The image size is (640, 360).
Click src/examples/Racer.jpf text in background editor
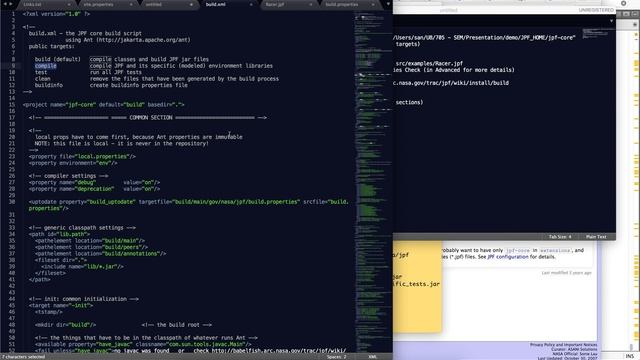coord(429,64)
